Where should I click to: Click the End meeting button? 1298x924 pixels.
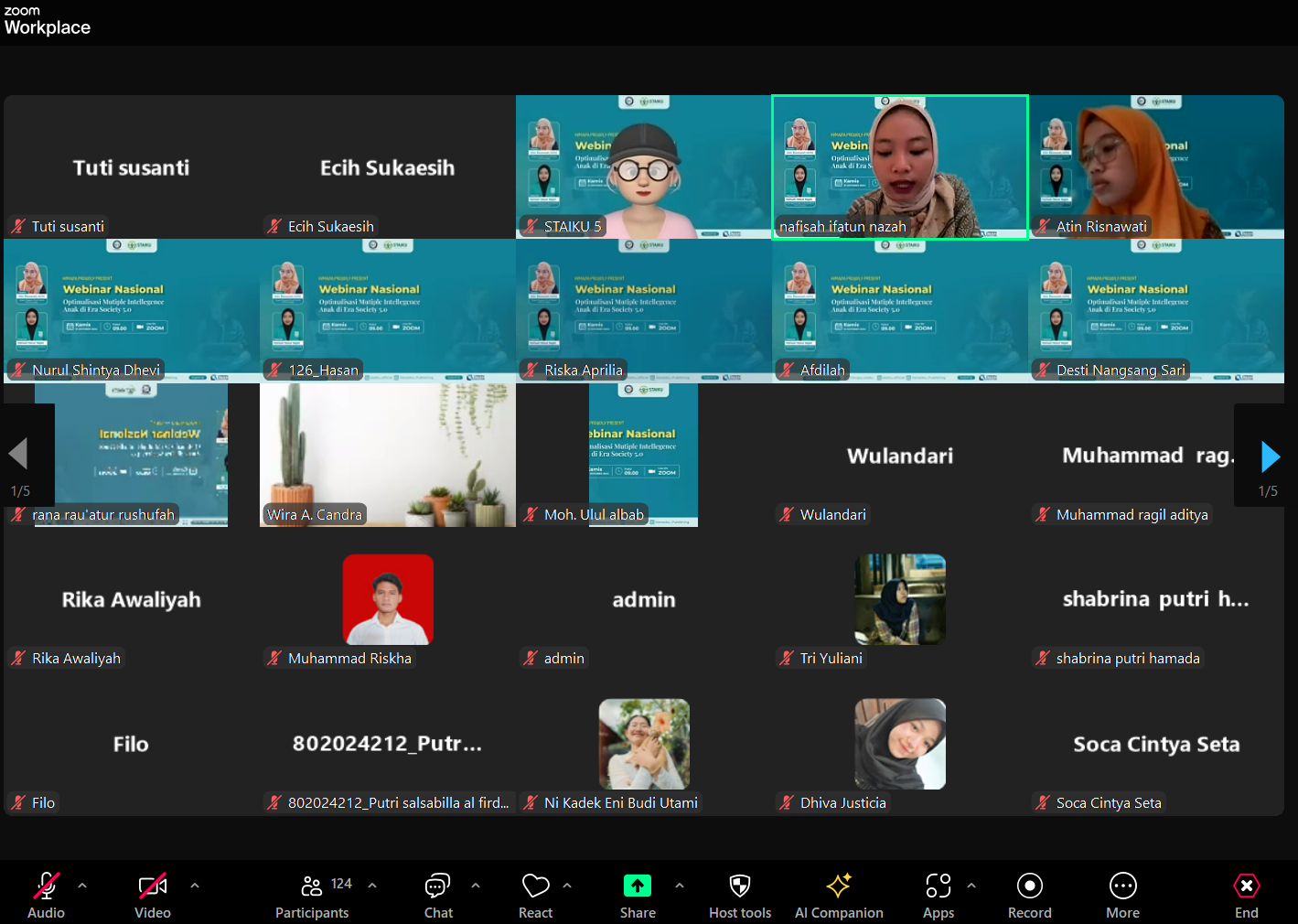pos(1246,896)
